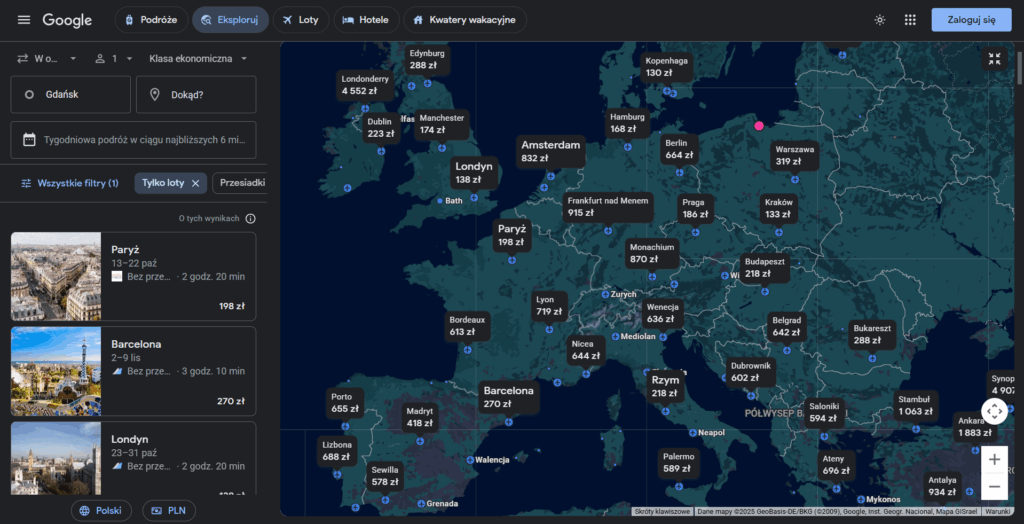Viewport: 1024px width, 524px height.
Task: Switch to the Loty tab
Action: click(300, 20)
